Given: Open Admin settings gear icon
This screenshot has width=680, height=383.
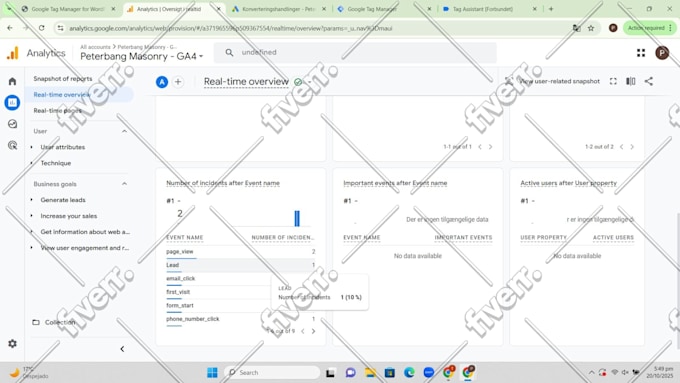Looking at the screenshot, I should click(x=12, y=344).
